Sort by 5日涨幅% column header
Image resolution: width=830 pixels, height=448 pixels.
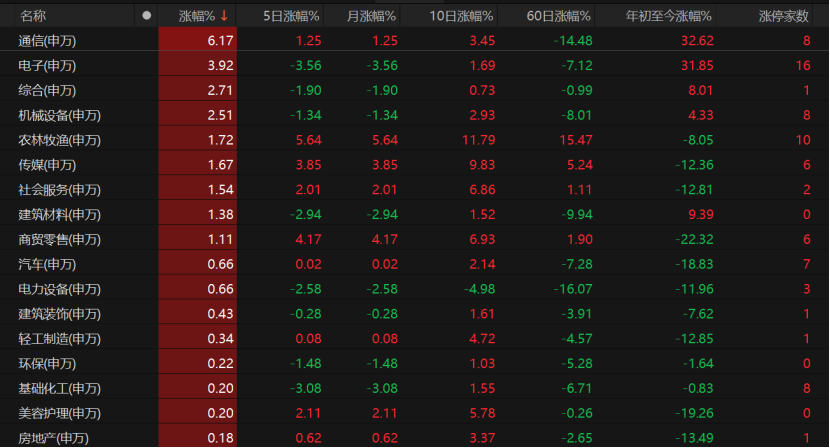291,16
